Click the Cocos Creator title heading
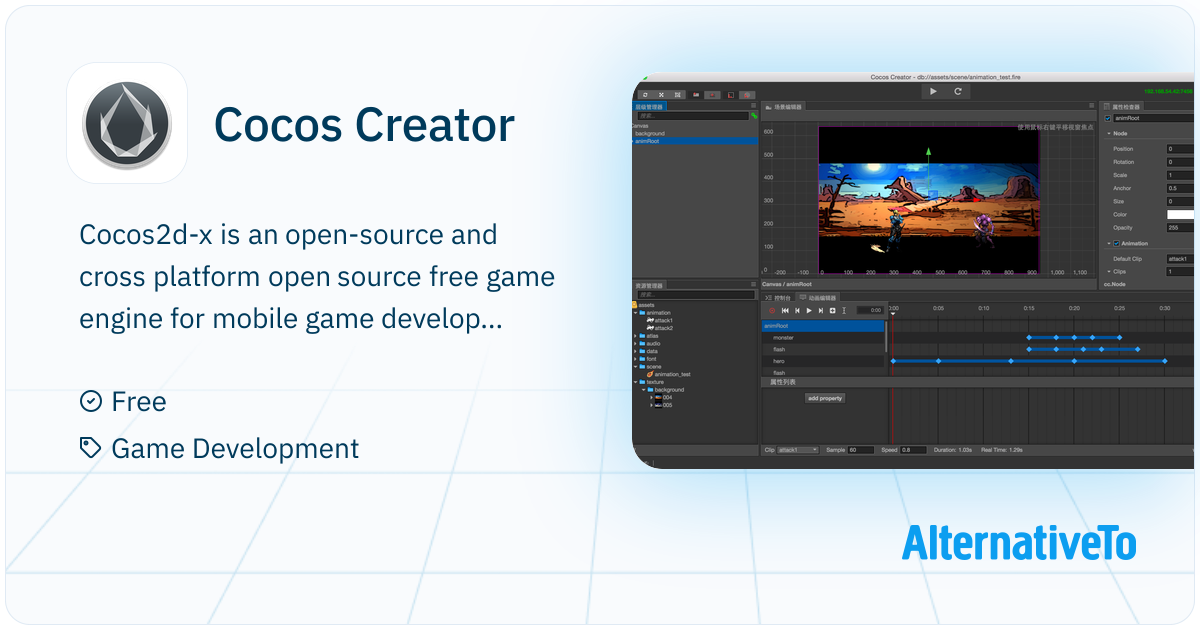 coord(364,125)
